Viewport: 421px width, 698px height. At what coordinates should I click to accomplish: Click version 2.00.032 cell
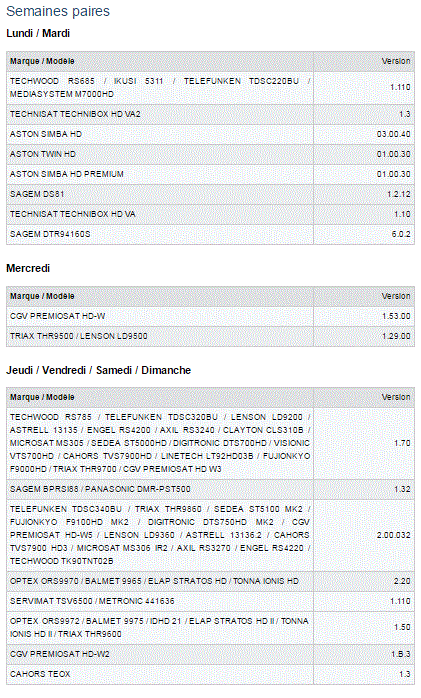[364, 535]
